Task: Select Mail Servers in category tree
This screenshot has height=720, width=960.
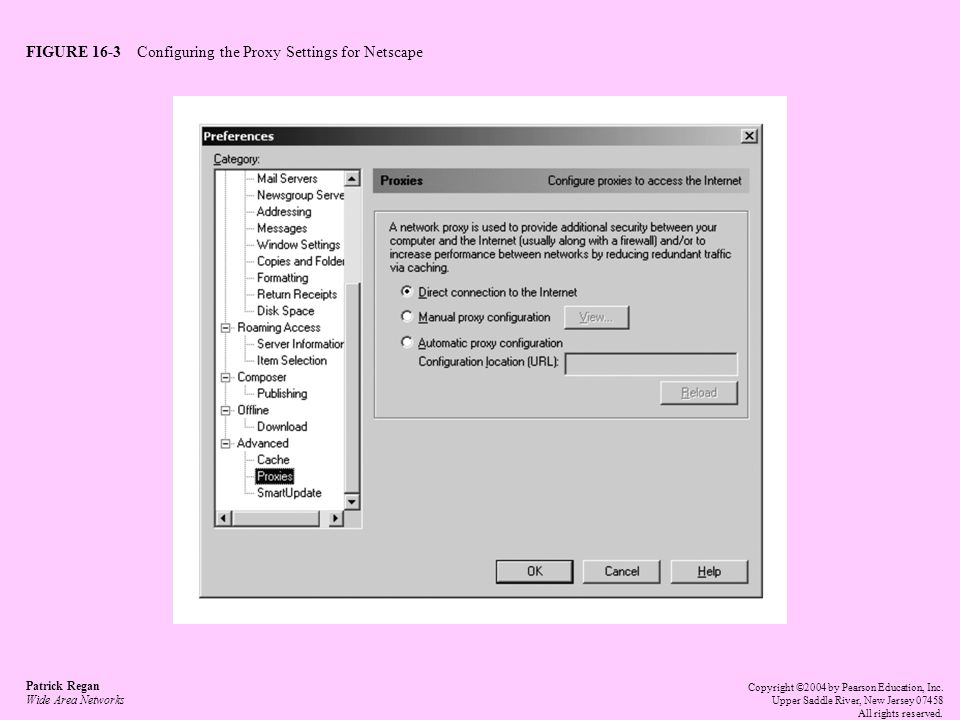Action: (287, 178)
